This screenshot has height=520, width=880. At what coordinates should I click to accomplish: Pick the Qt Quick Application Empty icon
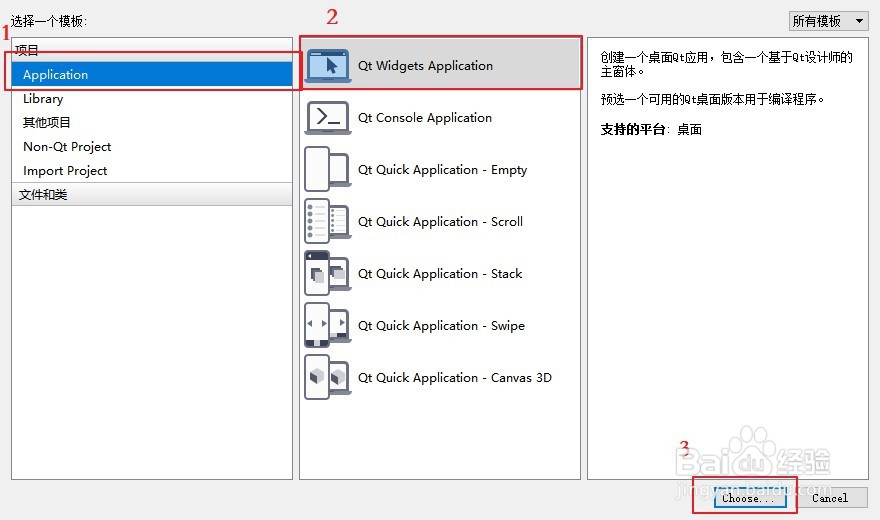[x=328, y=169]
